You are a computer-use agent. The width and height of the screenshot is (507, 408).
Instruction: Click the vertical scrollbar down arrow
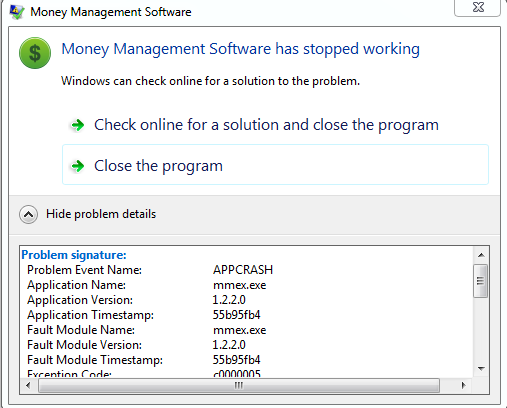pyautogui.click(x=481, y=368)
